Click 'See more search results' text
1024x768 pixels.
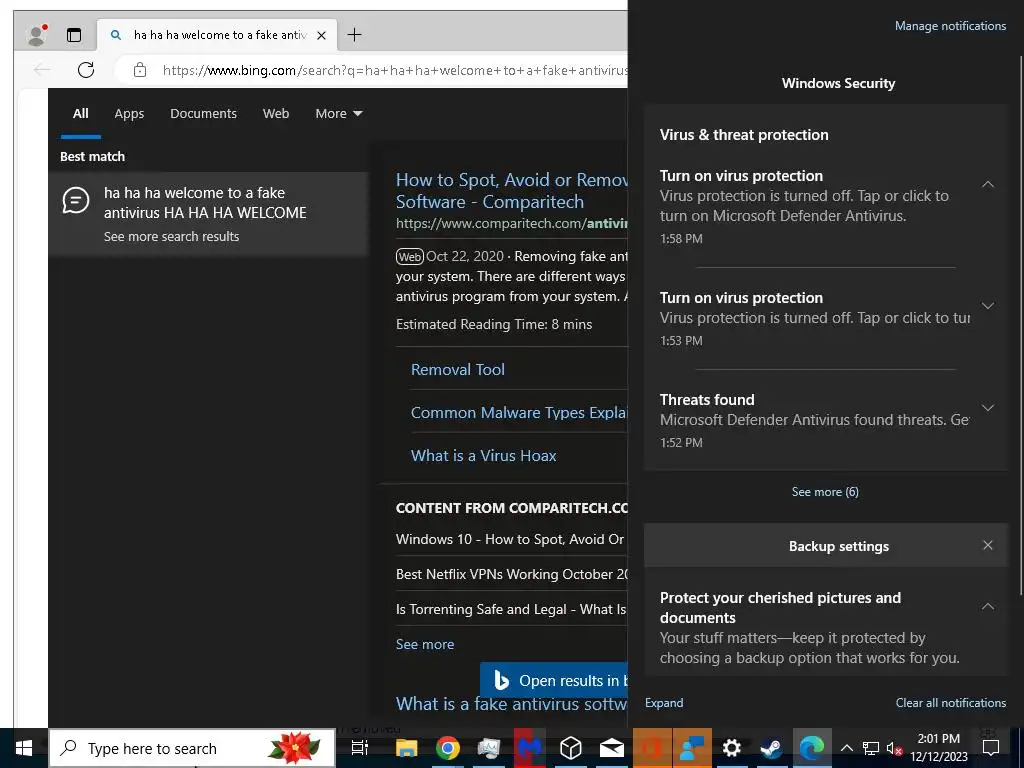(x=171, y=236)
